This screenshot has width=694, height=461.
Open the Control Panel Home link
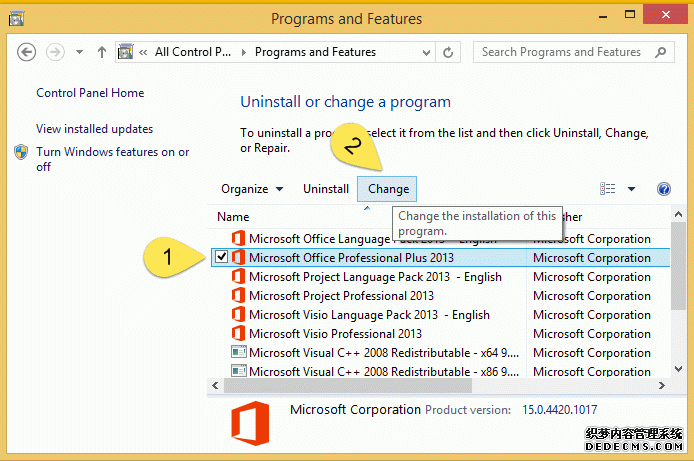[90, 93]
